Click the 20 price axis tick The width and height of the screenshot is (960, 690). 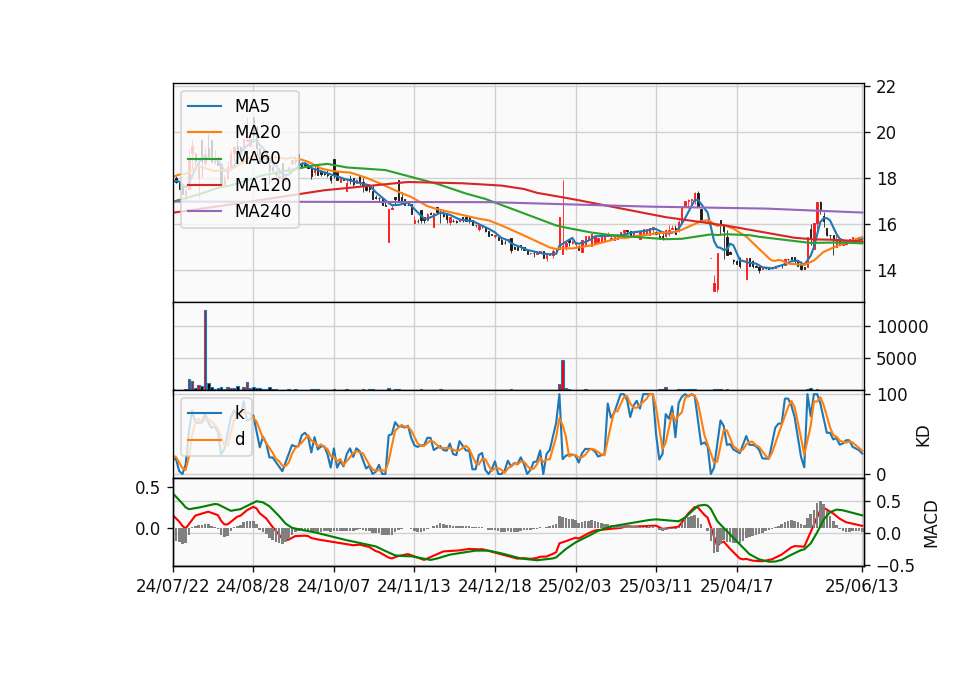click(x=886, y=133)
